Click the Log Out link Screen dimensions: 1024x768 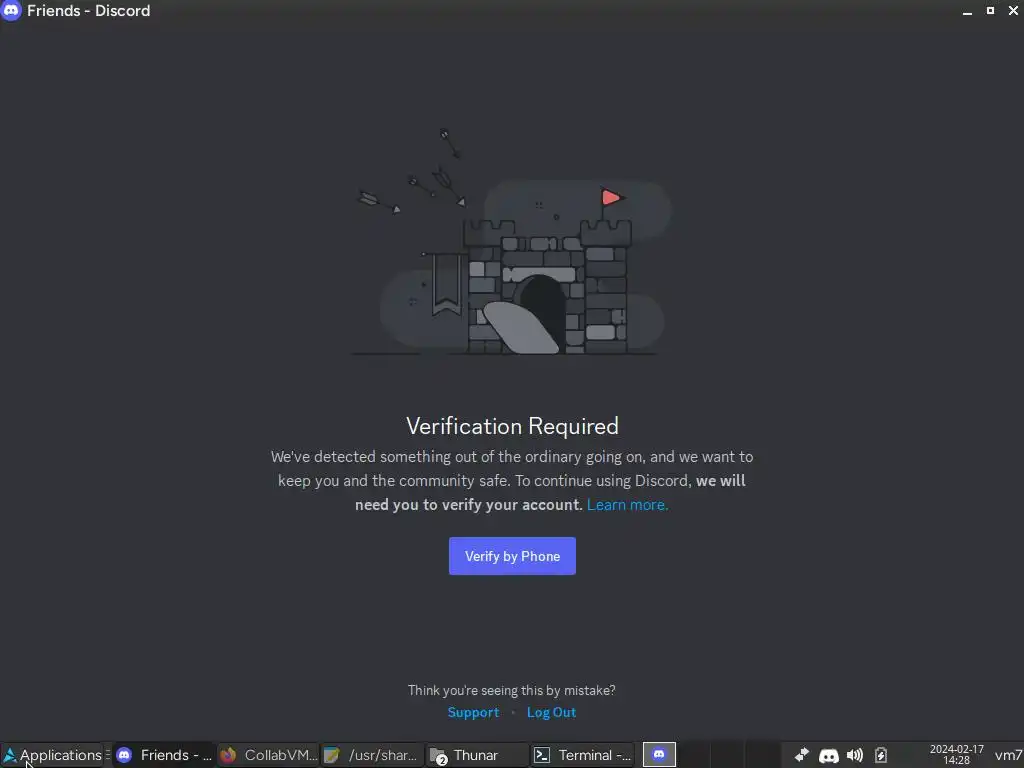[x=551, y=712]
